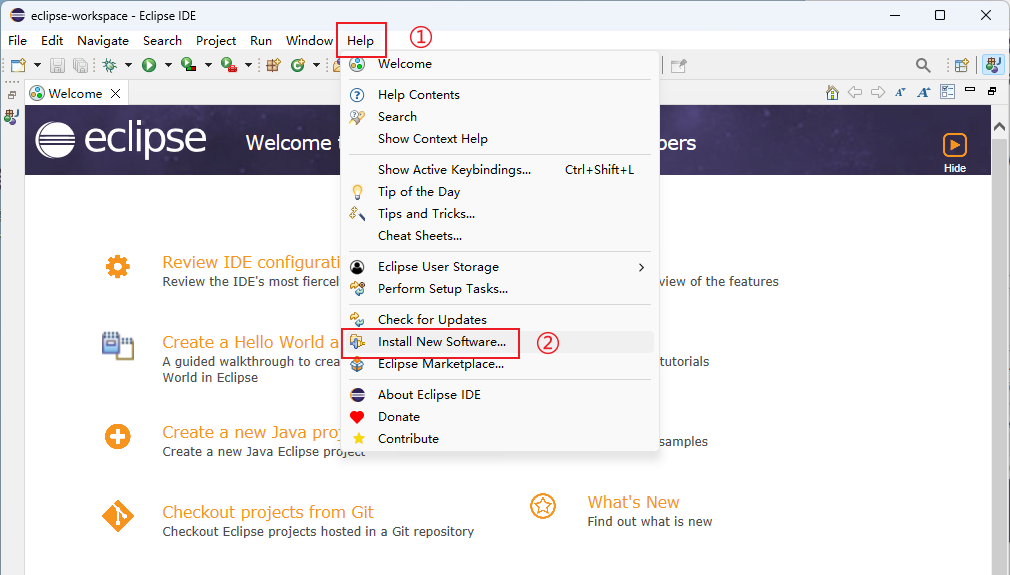Click the Help menu
Image resolution: width=1010 pixels, height=575 pixels.
[360, 41]
